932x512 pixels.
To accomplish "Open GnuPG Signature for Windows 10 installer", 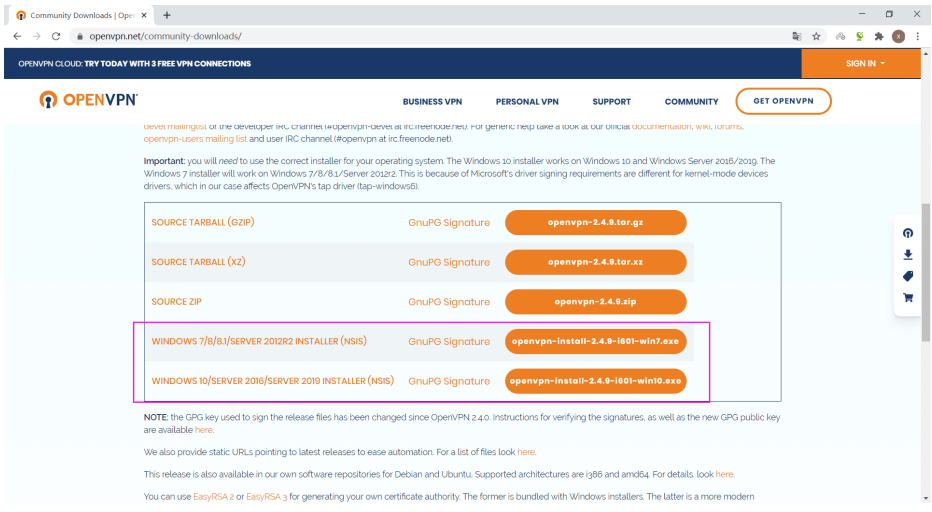I will pyautogui.click(x=449, y=381).
